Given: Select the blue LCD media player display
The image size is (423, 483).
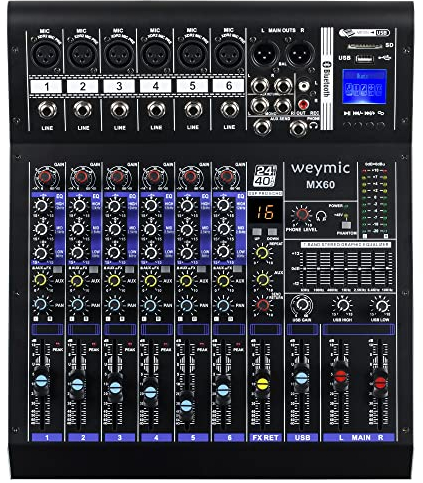Looking at the screenshot, I should coord(365,86).
